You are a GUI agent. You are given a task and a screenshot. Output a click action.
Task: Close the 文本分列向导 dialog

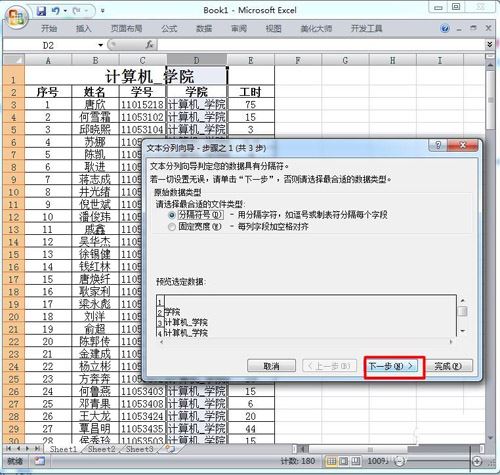pos(463,145)
